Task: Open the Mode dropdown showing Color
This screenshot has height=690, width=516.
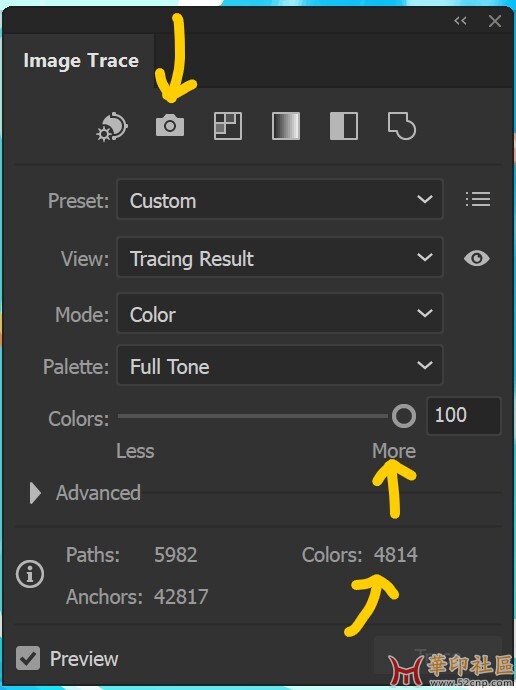Action: click(280, 313)
